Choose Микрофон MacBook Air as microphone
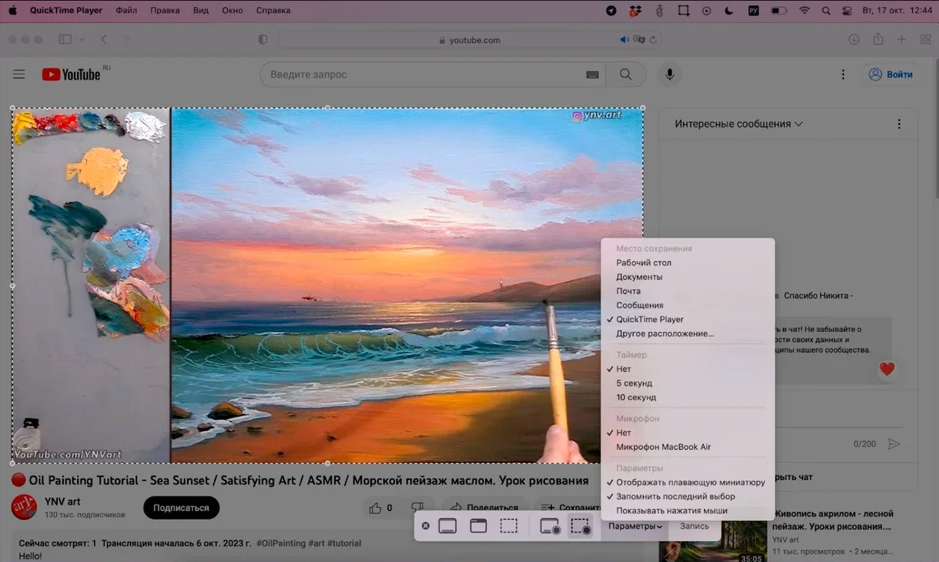 [663, 447]
